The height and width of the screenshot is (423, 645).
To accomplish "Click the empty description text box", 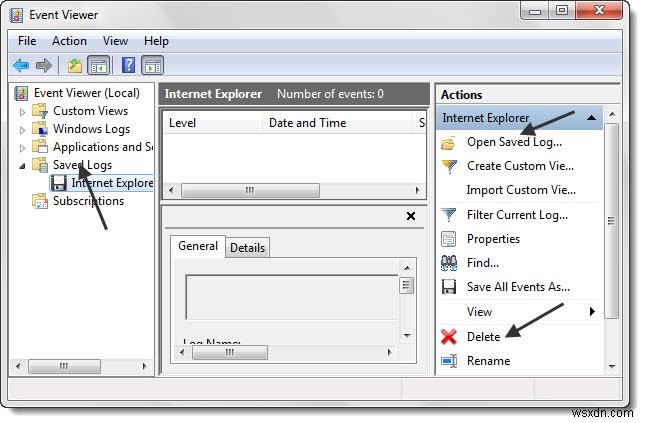I will pyautogui.click(x=292, y=297).
